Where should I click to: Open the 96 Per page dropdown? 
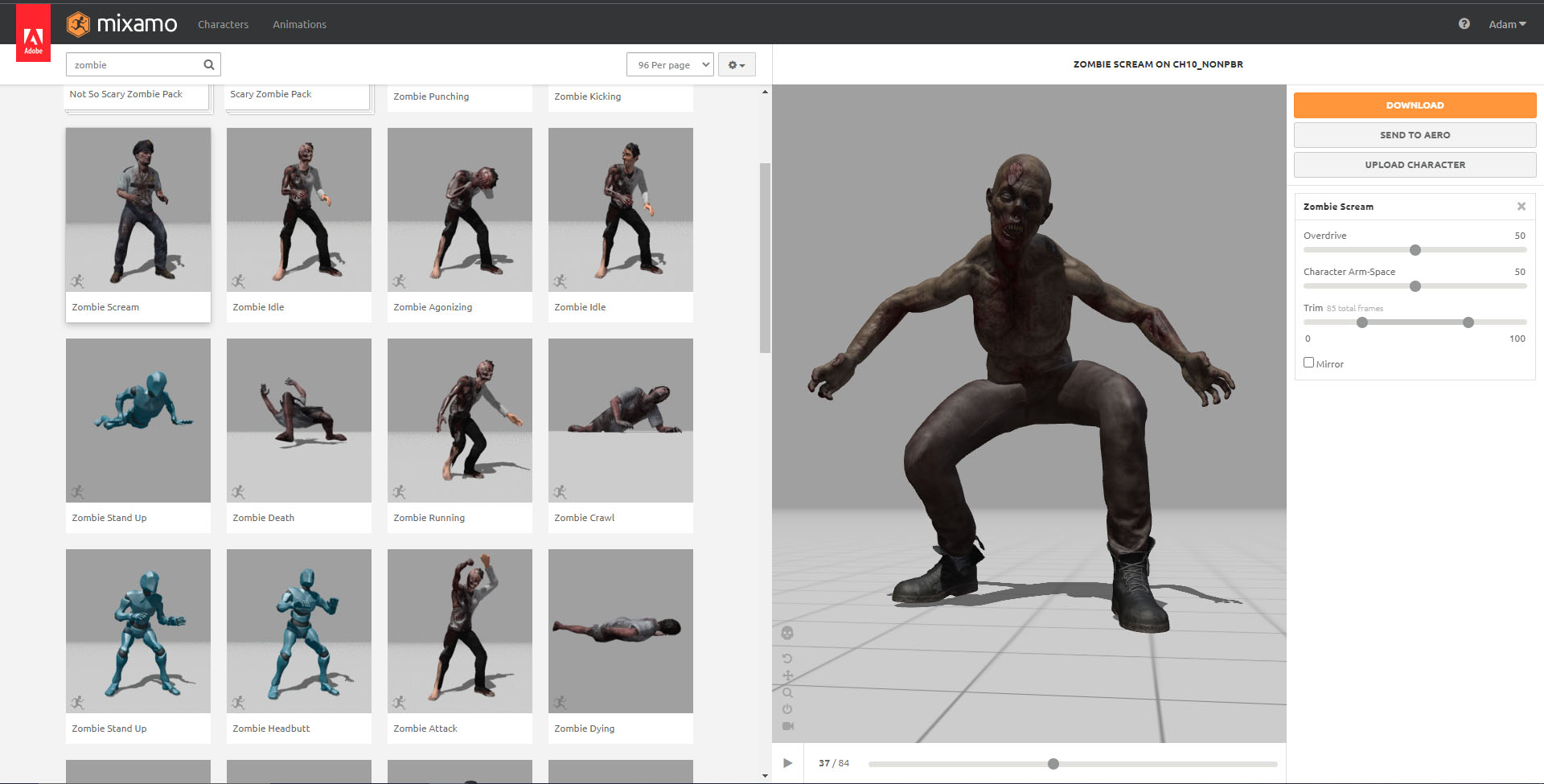[670, 64]
